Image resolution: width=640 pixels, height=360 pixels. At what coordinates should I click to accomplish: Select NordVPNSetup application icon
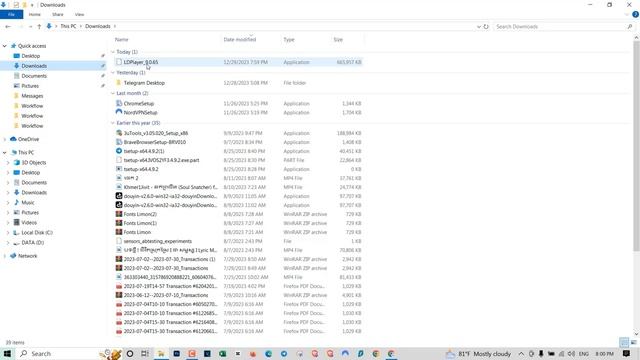[x=119, y=112]
